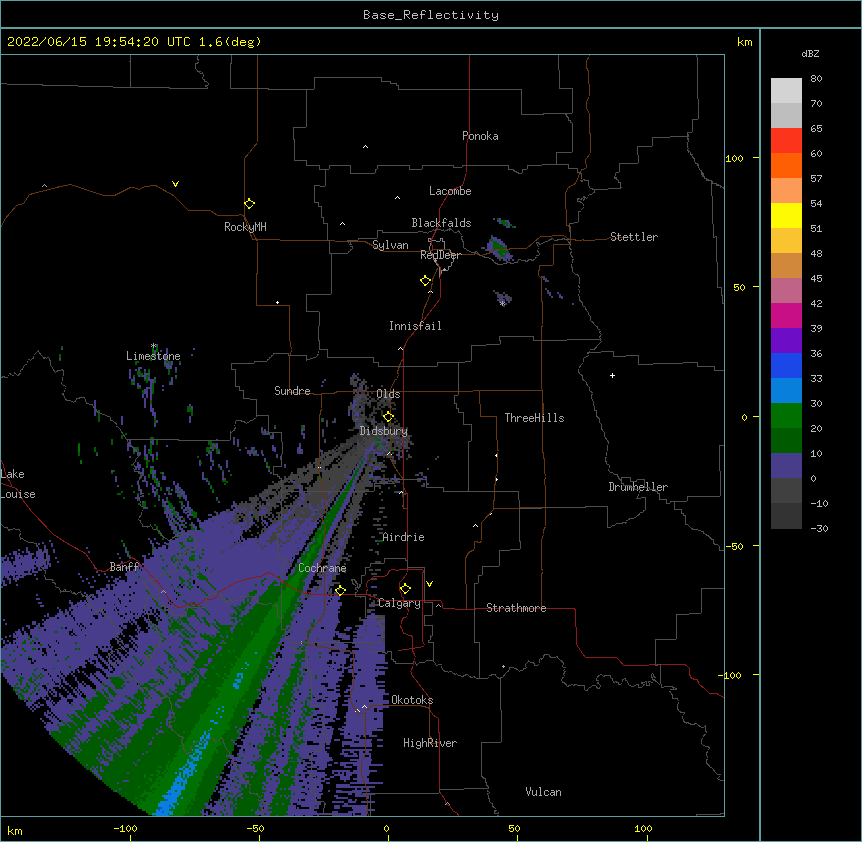Screen dimensions: 862x842
Task: Click the orange 57-60 dBZ legend swatch
Action: [786, 165]
